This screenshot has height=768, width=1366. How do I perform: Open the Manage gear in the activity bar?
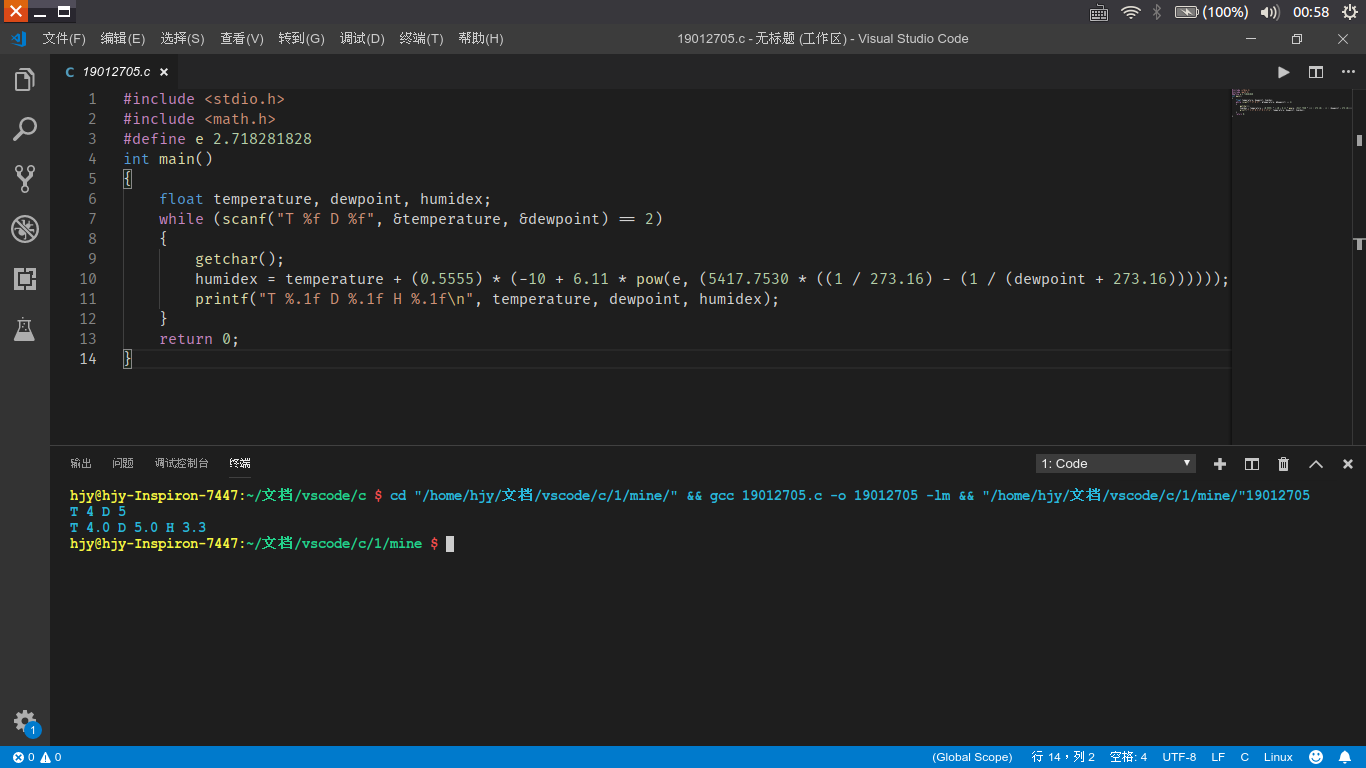25,718
